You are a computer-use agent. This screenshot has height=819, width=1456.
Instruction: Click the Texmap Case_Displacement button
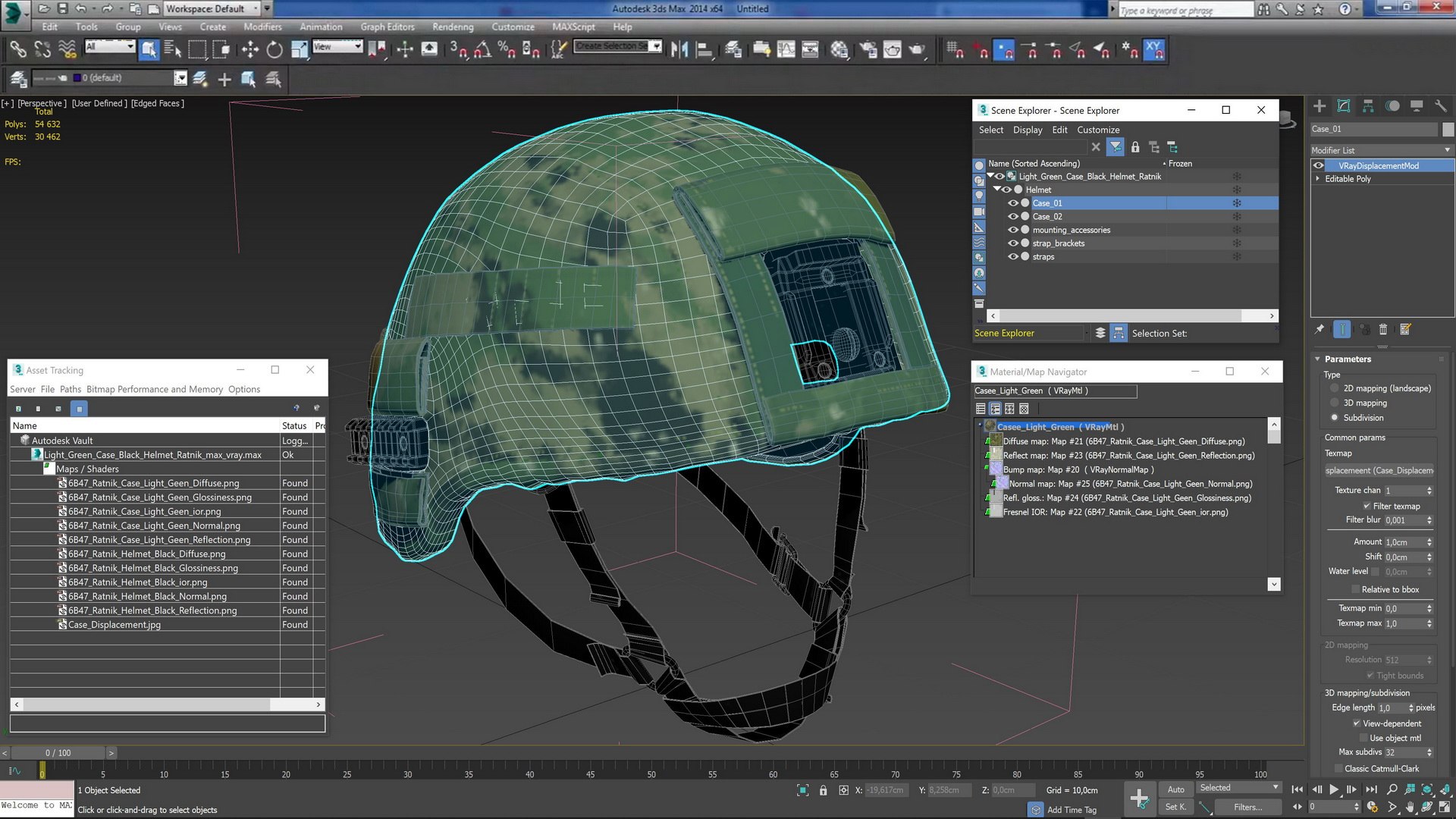1379,470
